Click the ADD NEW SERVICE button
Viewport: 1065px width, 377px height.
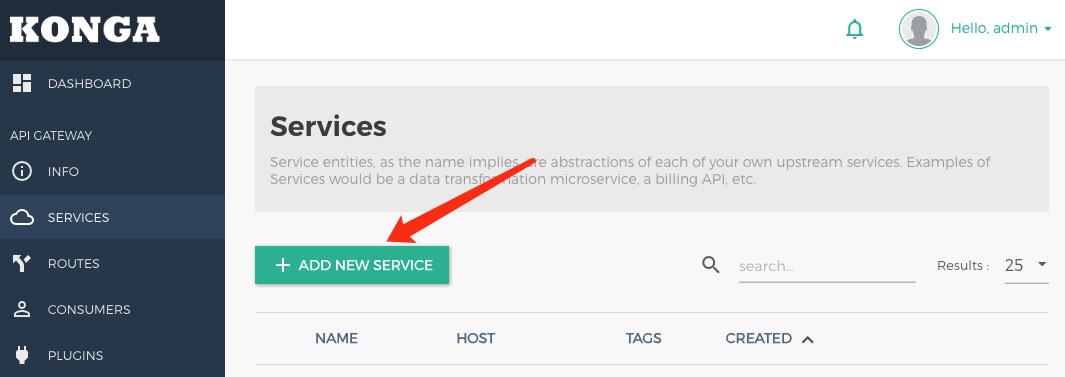[x=352, y=265]
